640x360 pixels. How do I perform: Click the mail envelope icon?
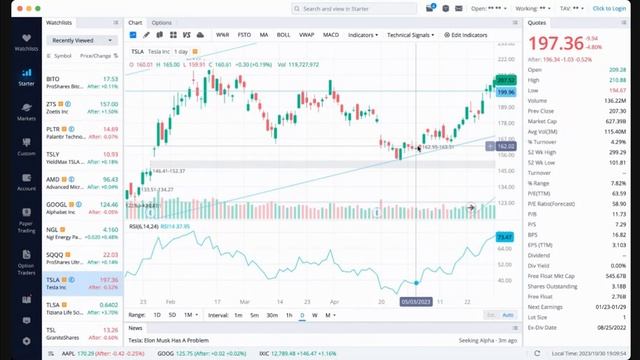(x=459, y=8)
